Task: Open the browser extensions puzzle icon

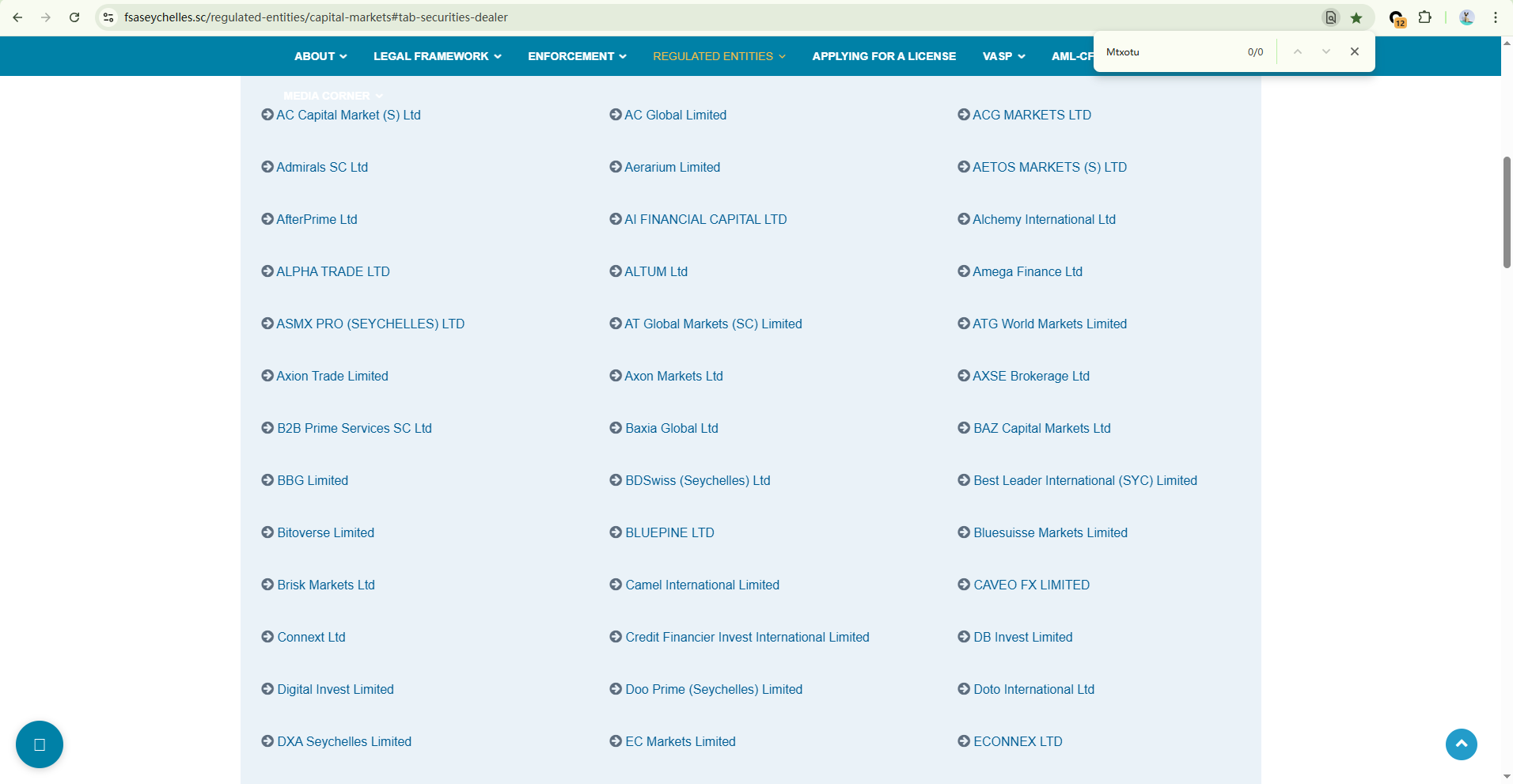Action: (1425, 17)
